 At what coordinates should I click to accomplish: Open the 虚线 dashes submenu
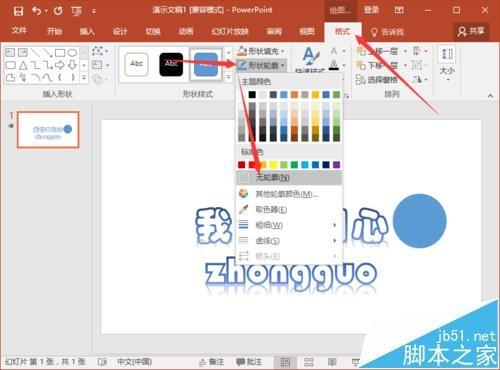(289, 240)
